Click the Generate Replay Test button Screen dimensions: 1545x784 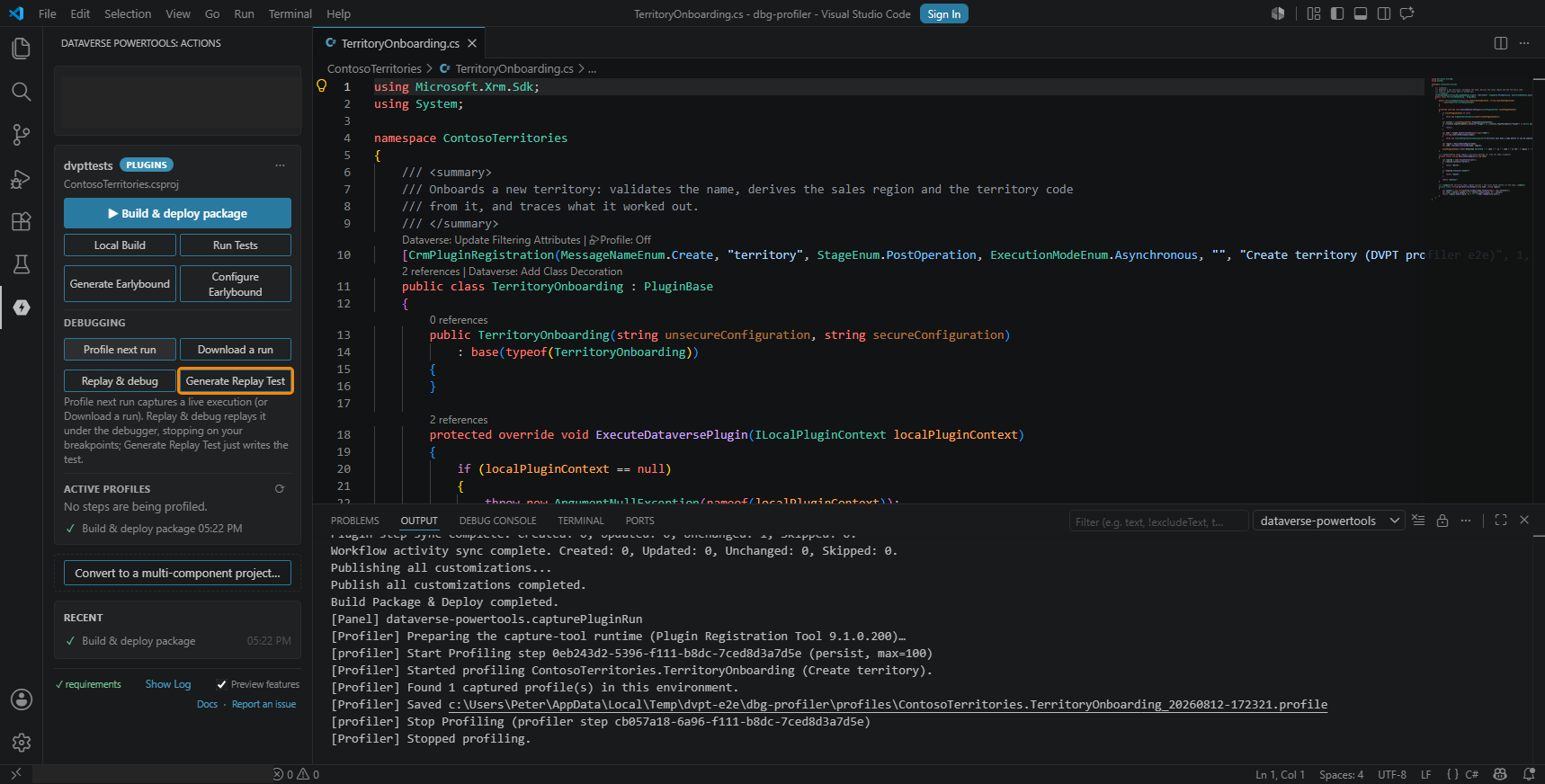click(236, 381)
